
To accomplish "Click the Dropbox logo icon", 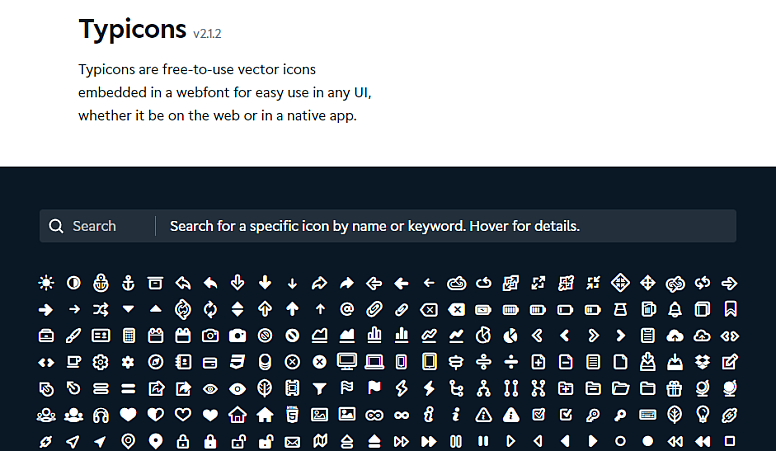I will tap(702, 362).
